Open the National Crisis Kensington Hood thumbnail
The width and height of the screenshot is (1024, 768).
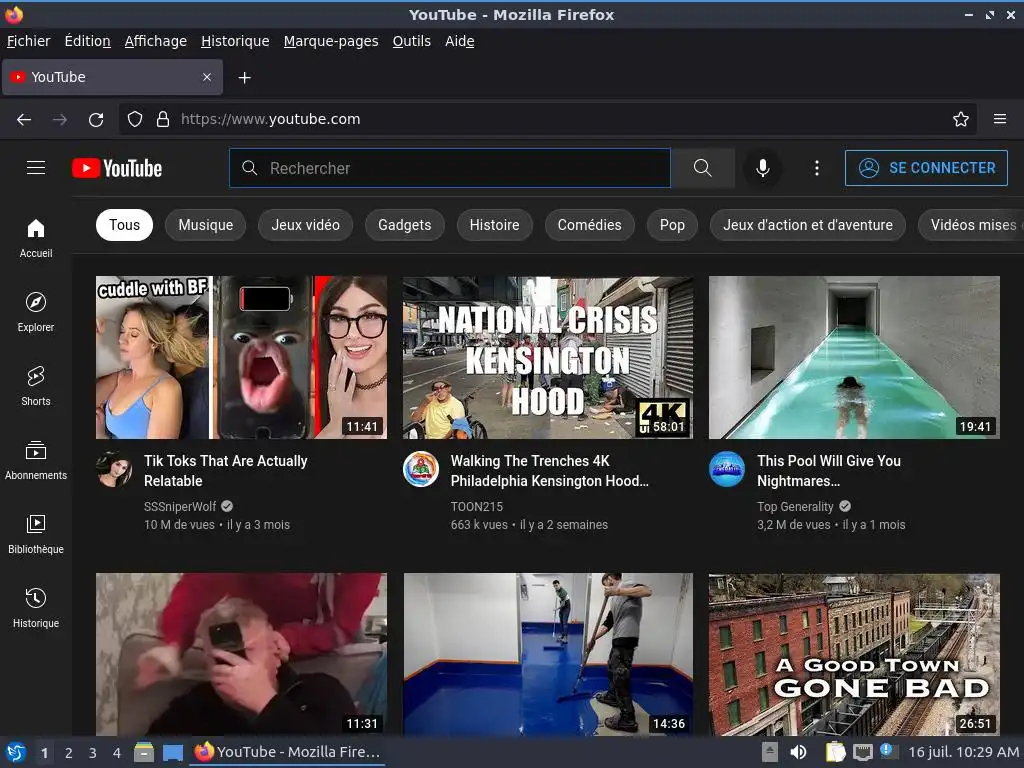[x=548, y=357]
